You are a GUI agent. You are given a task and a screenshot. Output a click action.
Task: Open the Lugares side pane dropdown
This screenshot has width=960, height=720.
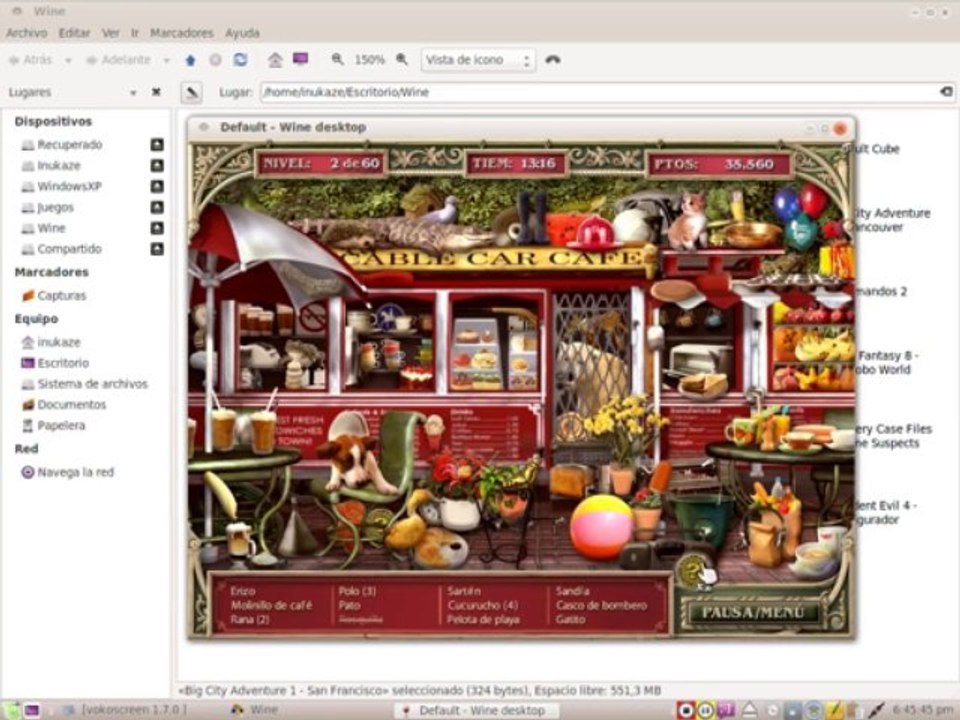tap(133, 92)
